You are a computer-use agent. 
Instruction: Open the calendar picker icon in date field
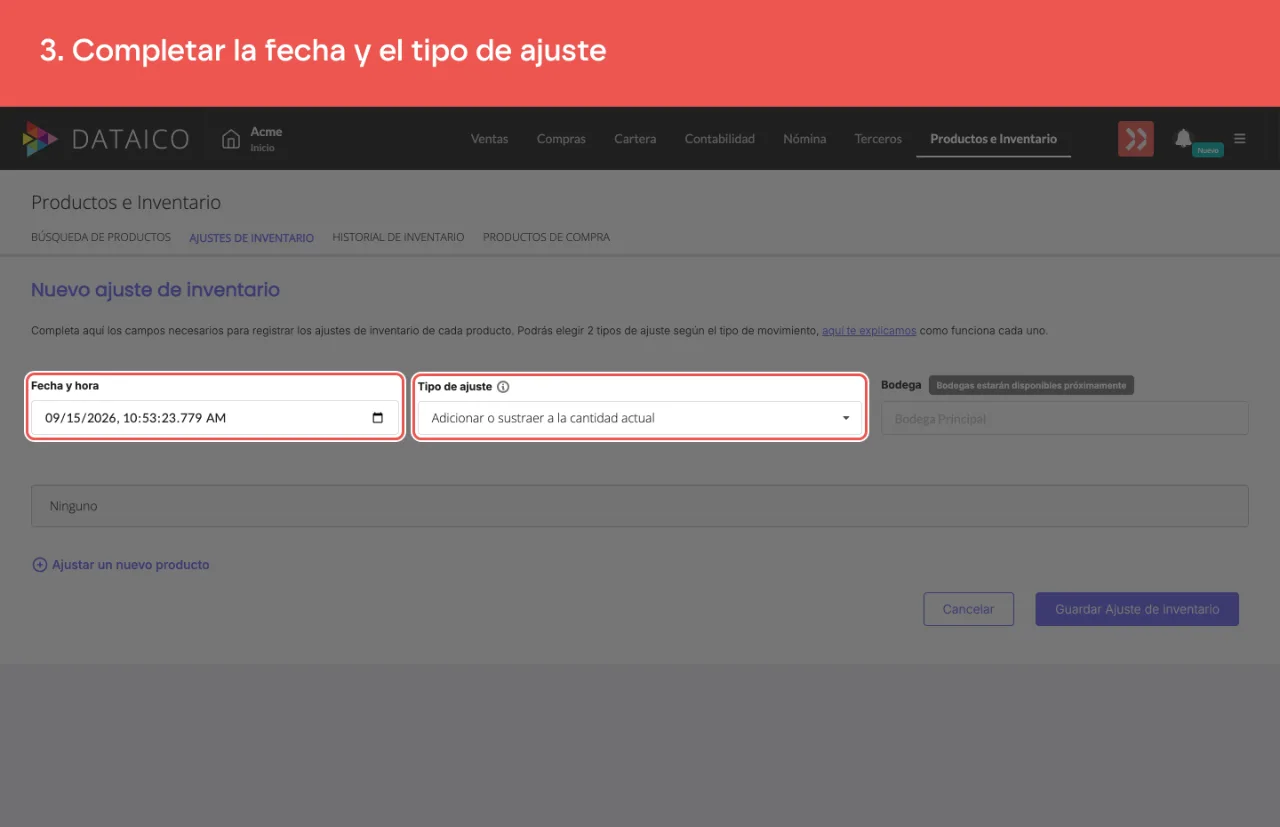click(x=378, y=418)
